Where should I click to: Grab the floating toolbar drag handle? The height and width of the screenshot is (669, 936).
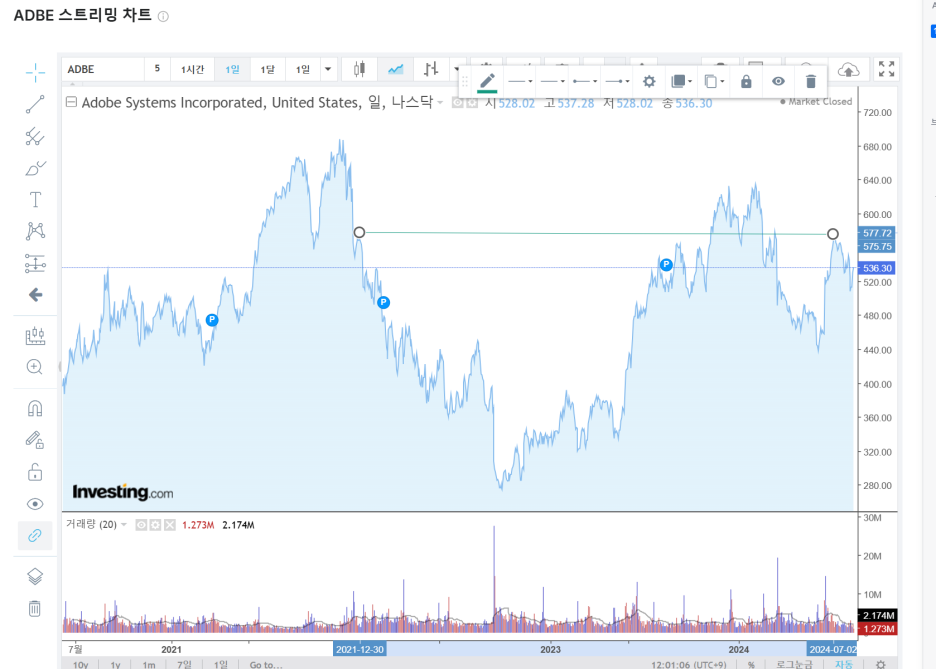pos(464,82)
